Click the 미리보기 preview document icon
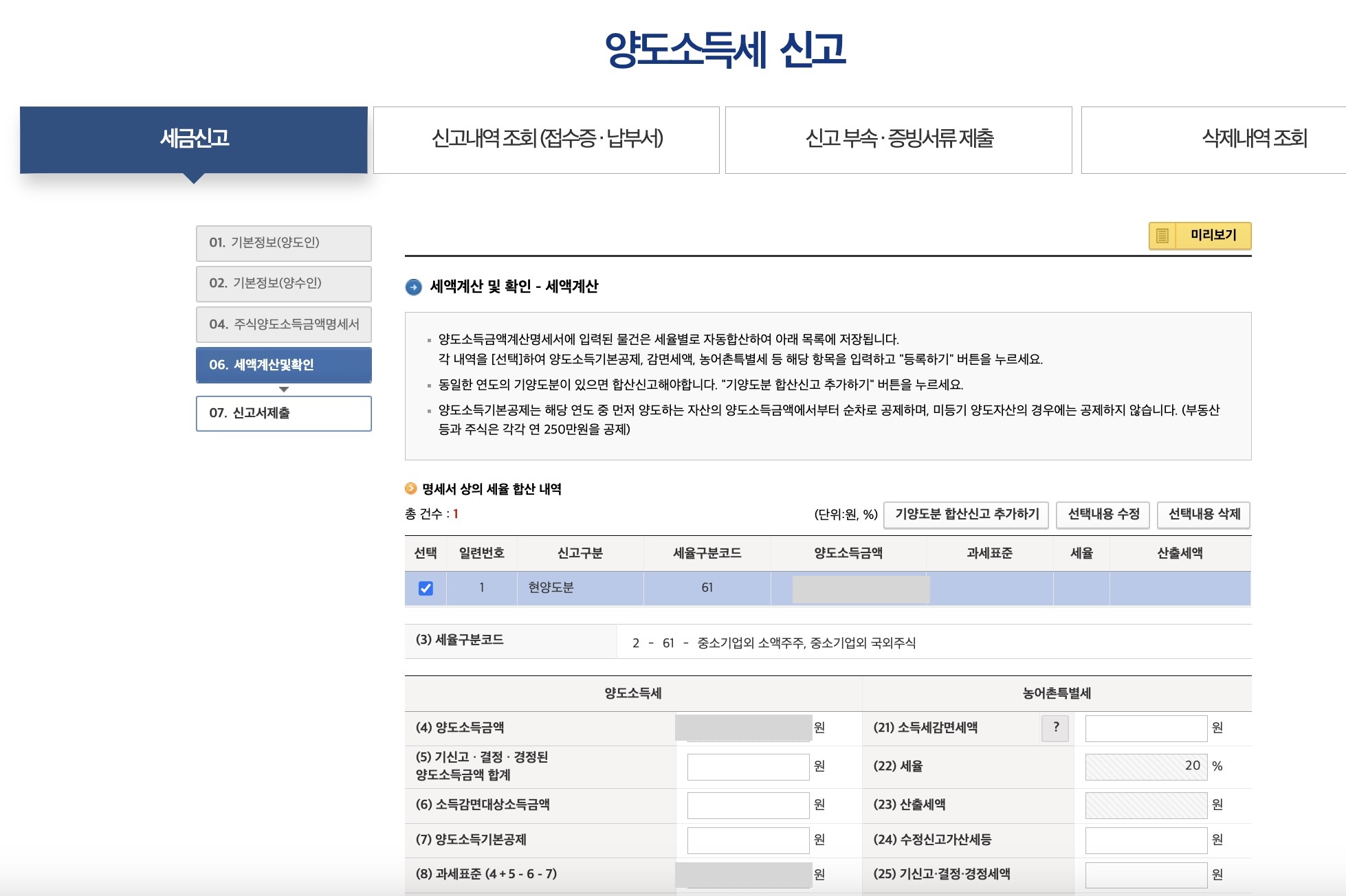Screen dimensions: 1346x896 point(1162,236)
